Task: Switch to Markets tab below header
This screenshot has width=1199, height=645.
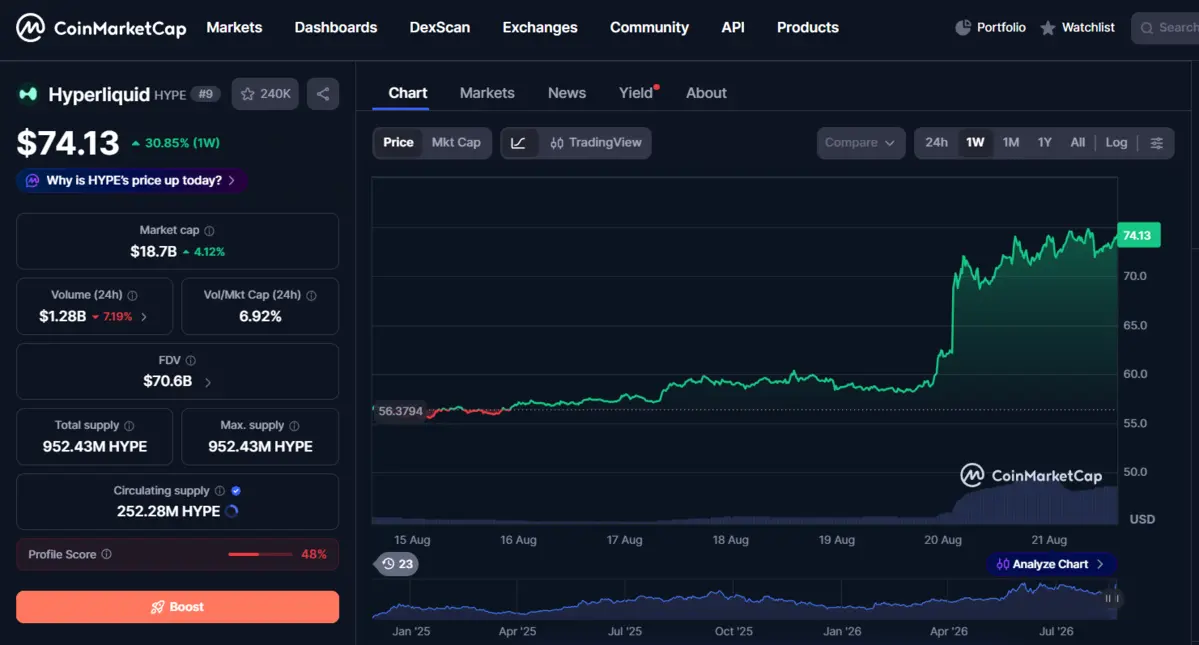Action: 487,93
